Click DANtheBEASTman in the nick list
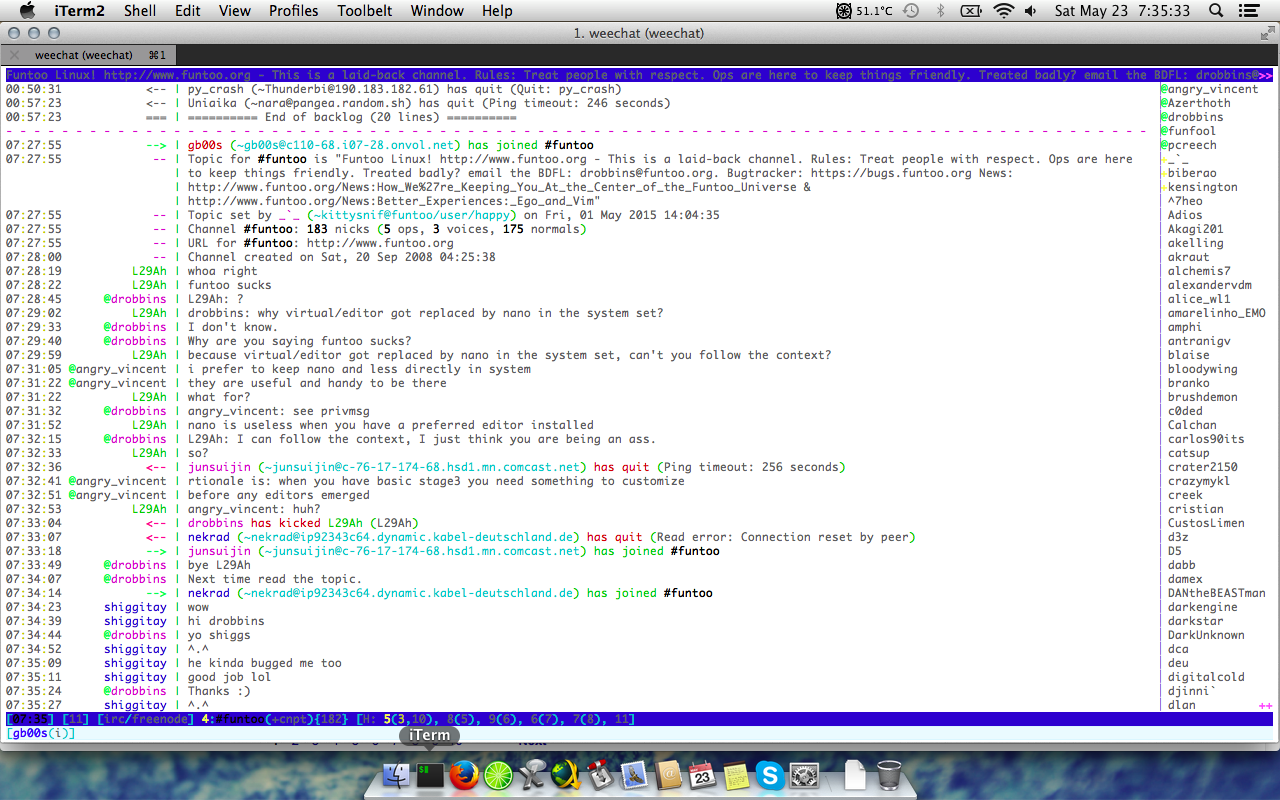This screenshot has height=800, width=1280. (x=1216, y=593)
